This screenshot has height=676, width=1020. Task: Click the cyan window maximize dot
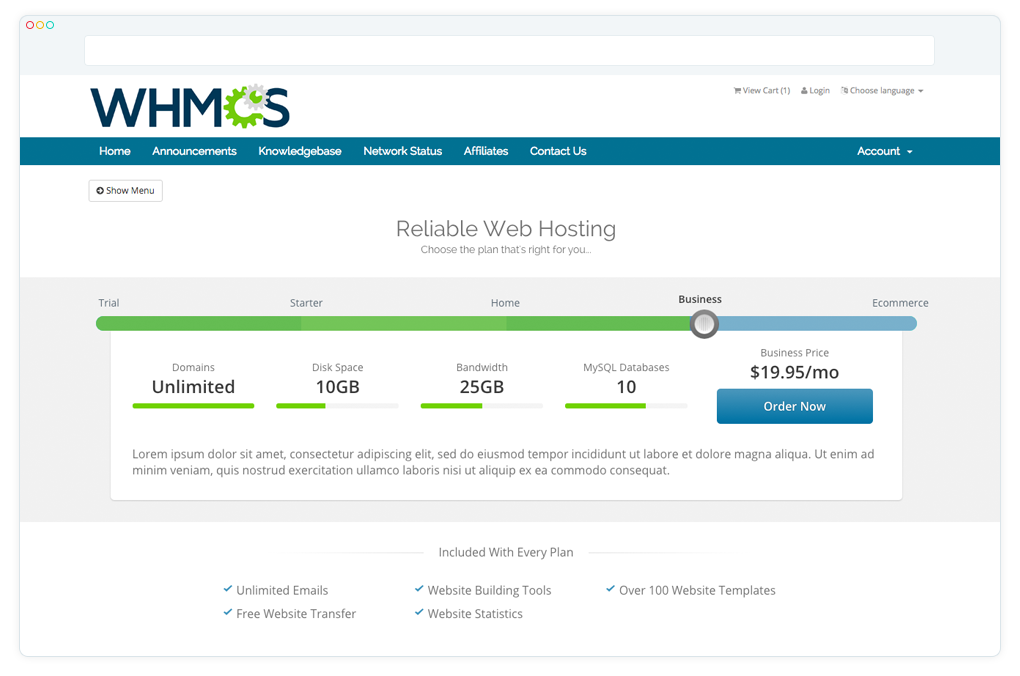(x=50, y=25)
